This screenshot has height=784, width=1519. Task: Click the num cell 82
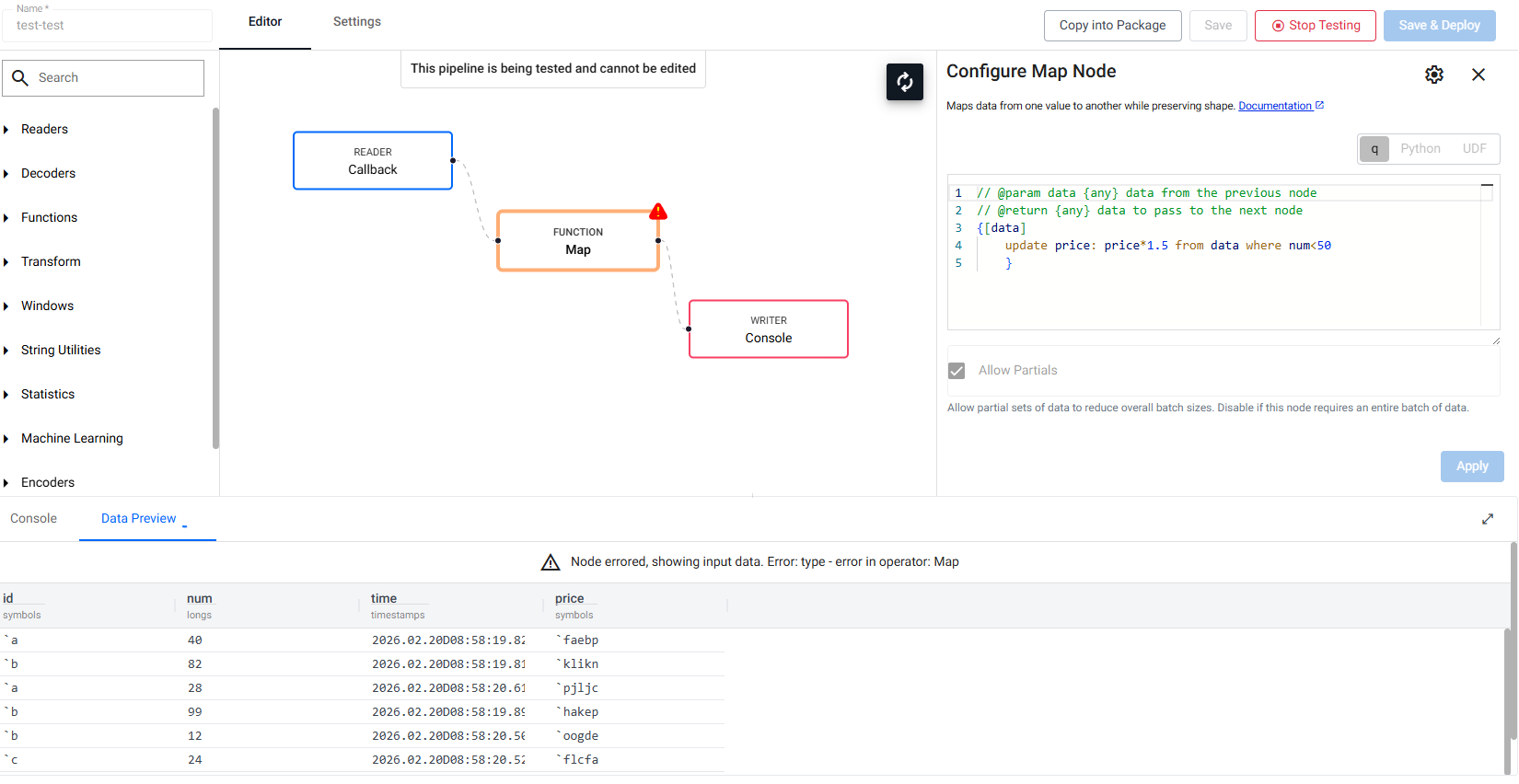[x=195, y=664]
